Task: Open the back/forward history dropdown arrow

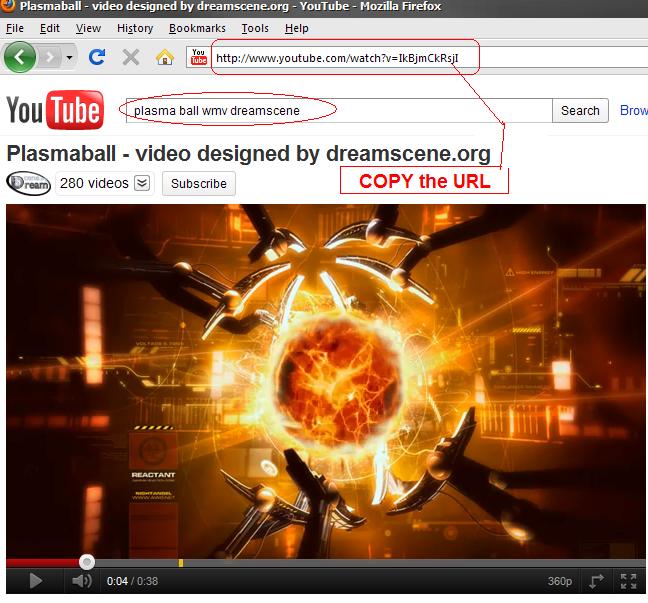Action: coord(69,57)
